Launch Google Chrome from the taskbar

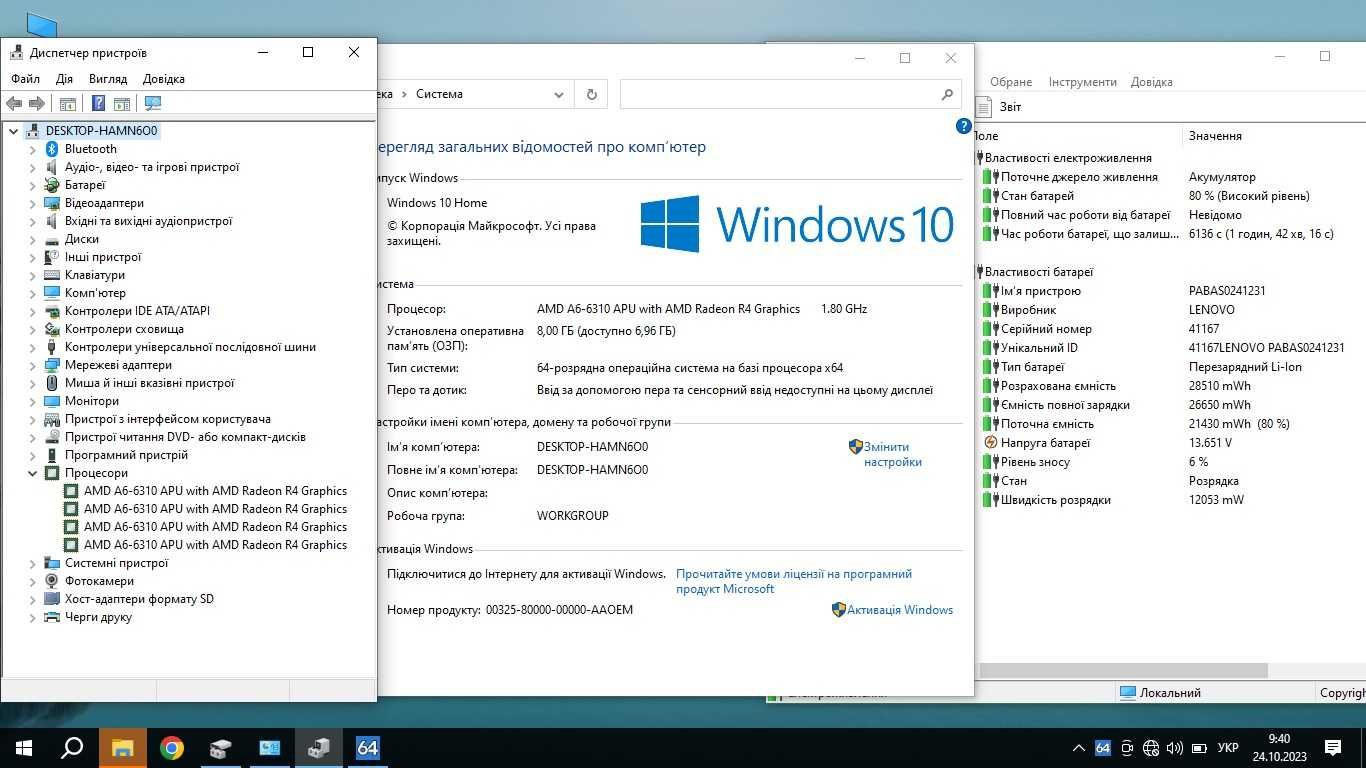tap(172, 747)
